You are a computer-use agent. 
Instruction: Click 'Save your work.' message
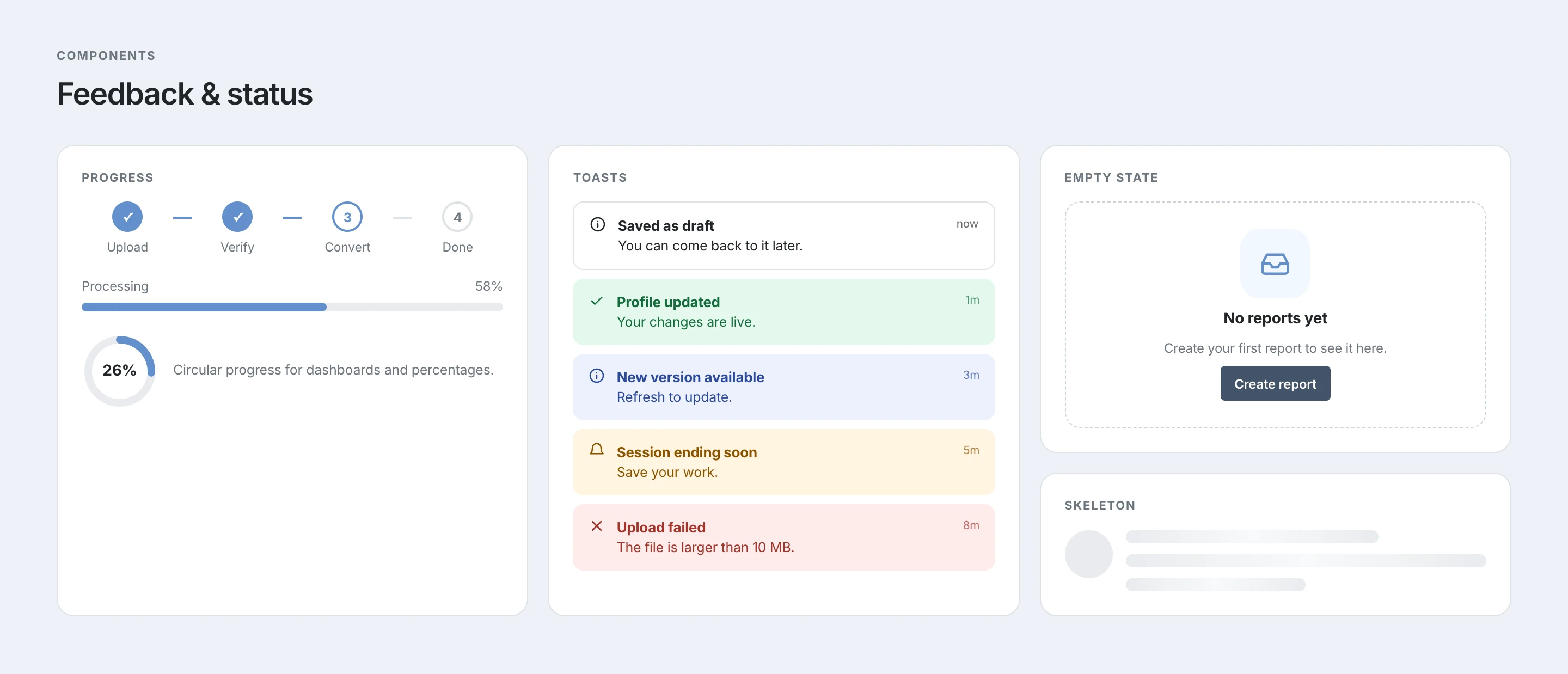click(667, 473)
